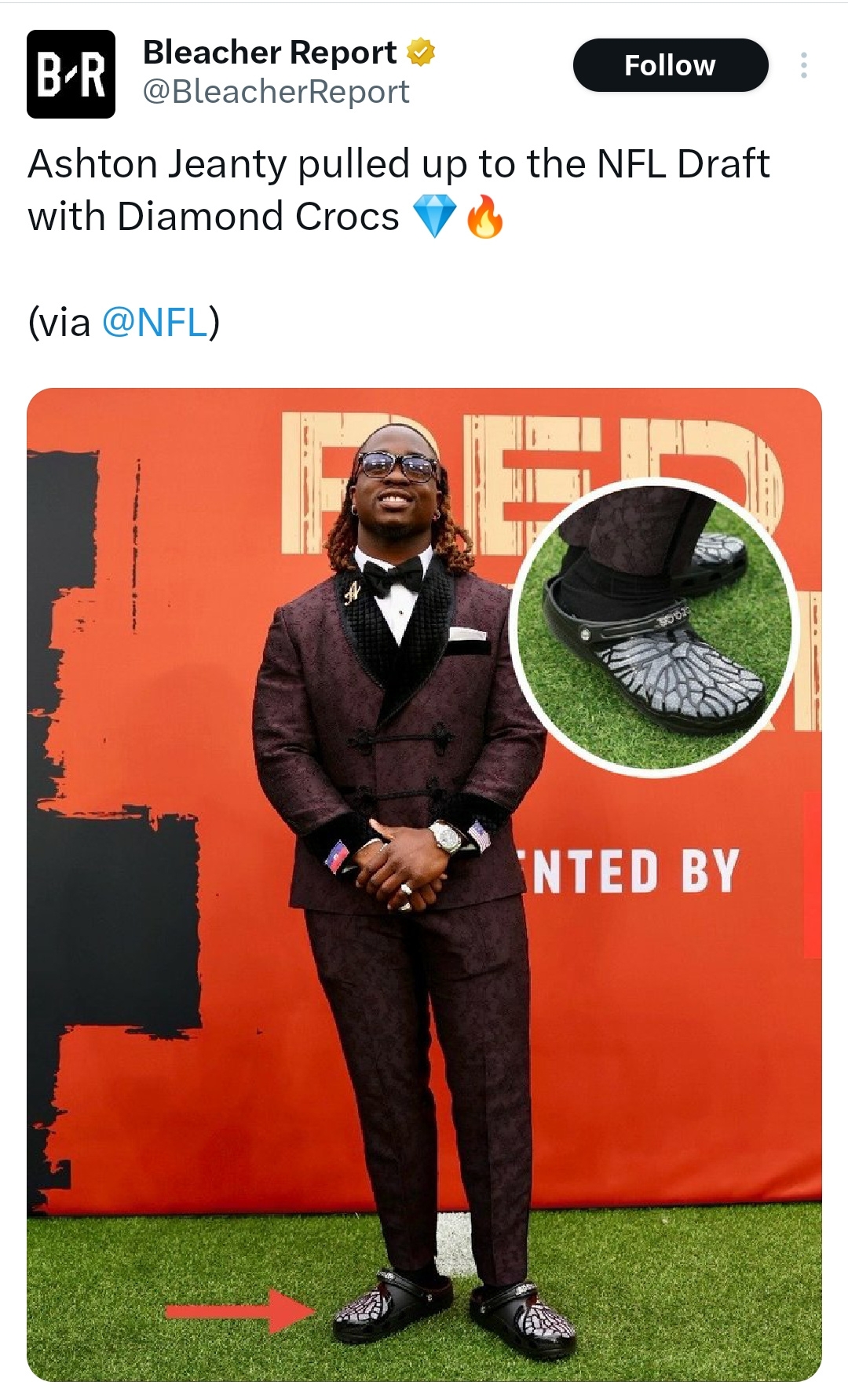This screenshot has width=848, height=1400.
Task: Open the Bleacher Report display name
Action: (269, 53)
